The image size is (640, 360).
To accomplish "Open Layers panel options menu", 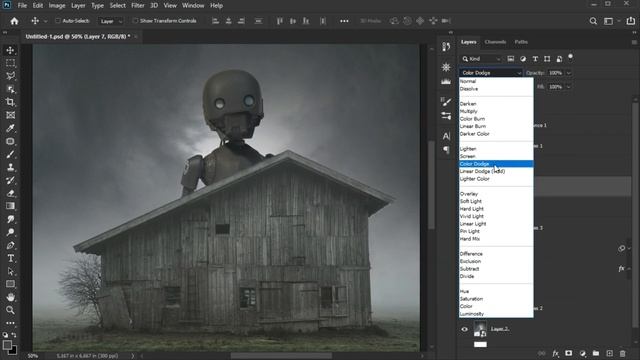I will tap(634, 42).
